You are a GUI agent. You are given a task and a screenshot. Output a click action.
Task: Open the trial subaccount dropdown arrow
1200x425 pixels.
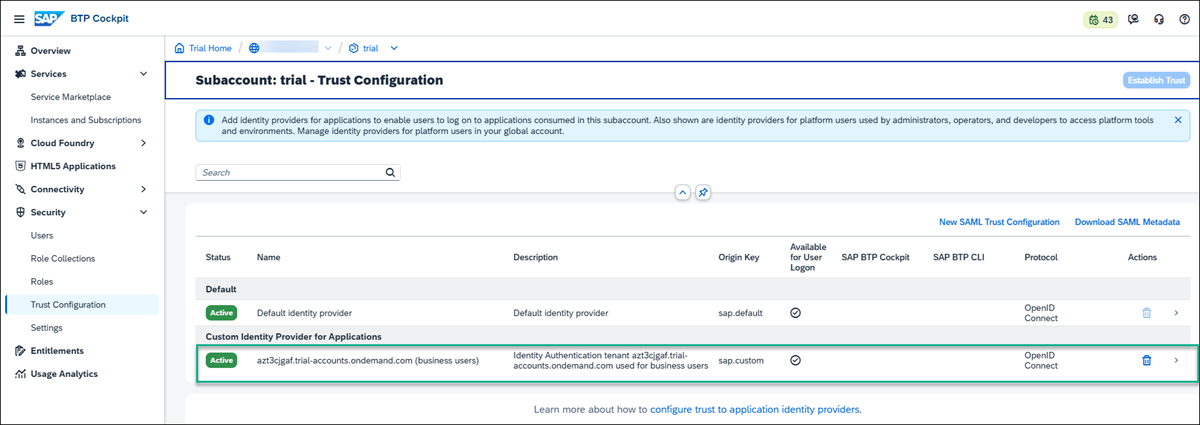point(394,48)
